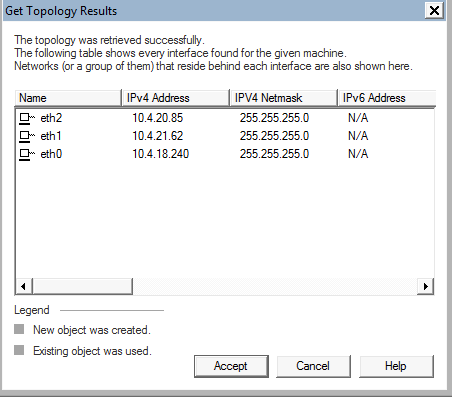
Task: Sort by the IPv6 Address column header
Action: (387, 98)
